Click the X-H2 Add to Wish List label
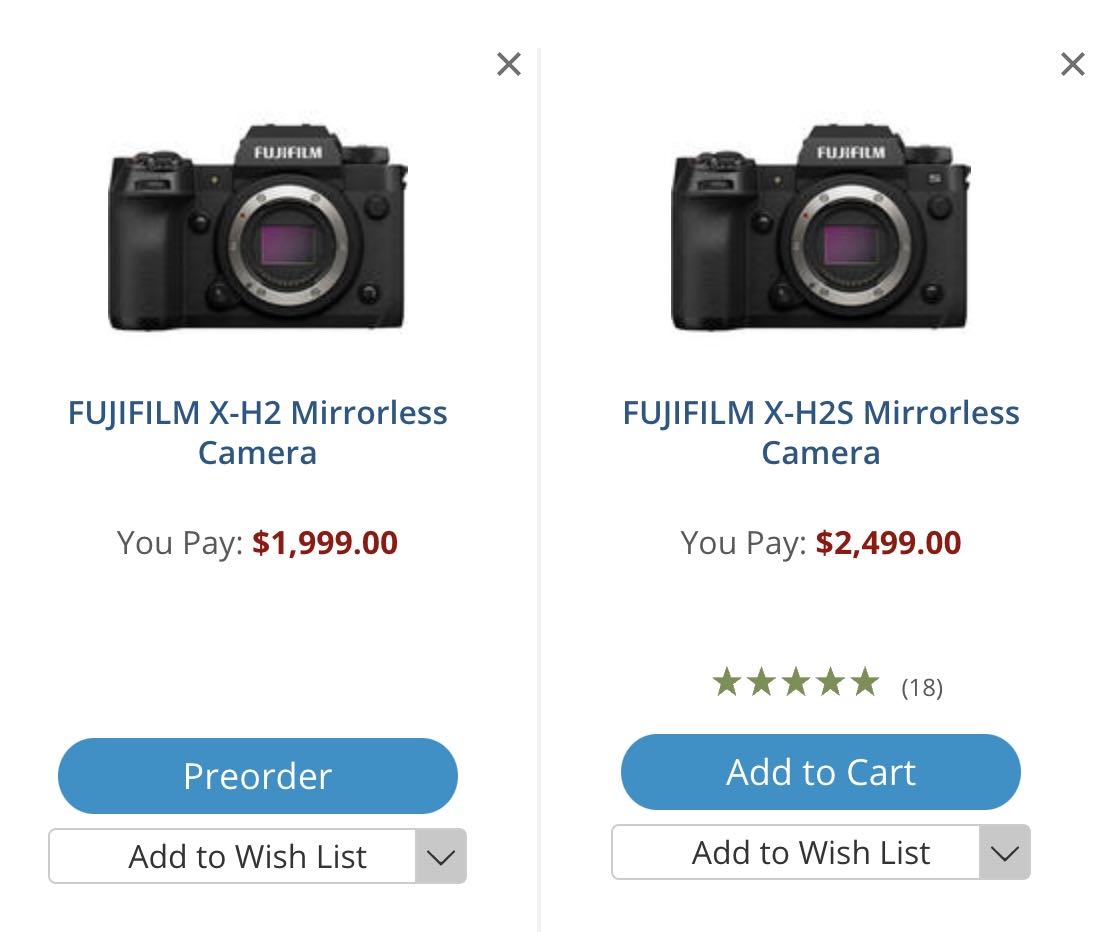The height and width of the screenshot is (932, 1100). click(x=247, y=856)
